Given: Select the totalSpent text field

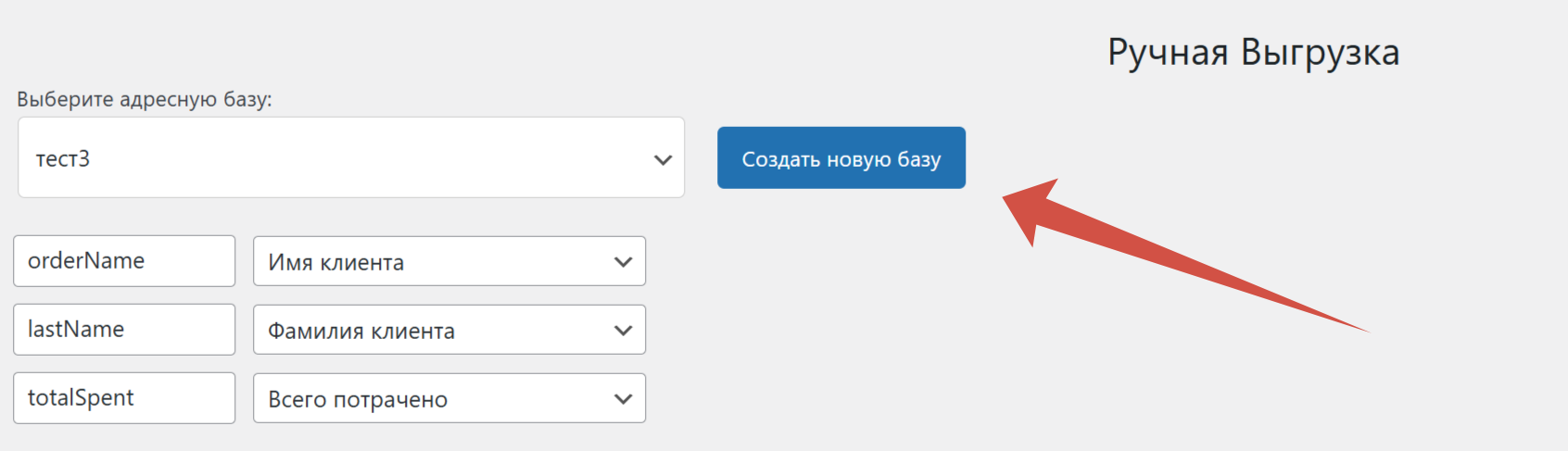Looking at the screenshot, I should [x=123, y=398].
